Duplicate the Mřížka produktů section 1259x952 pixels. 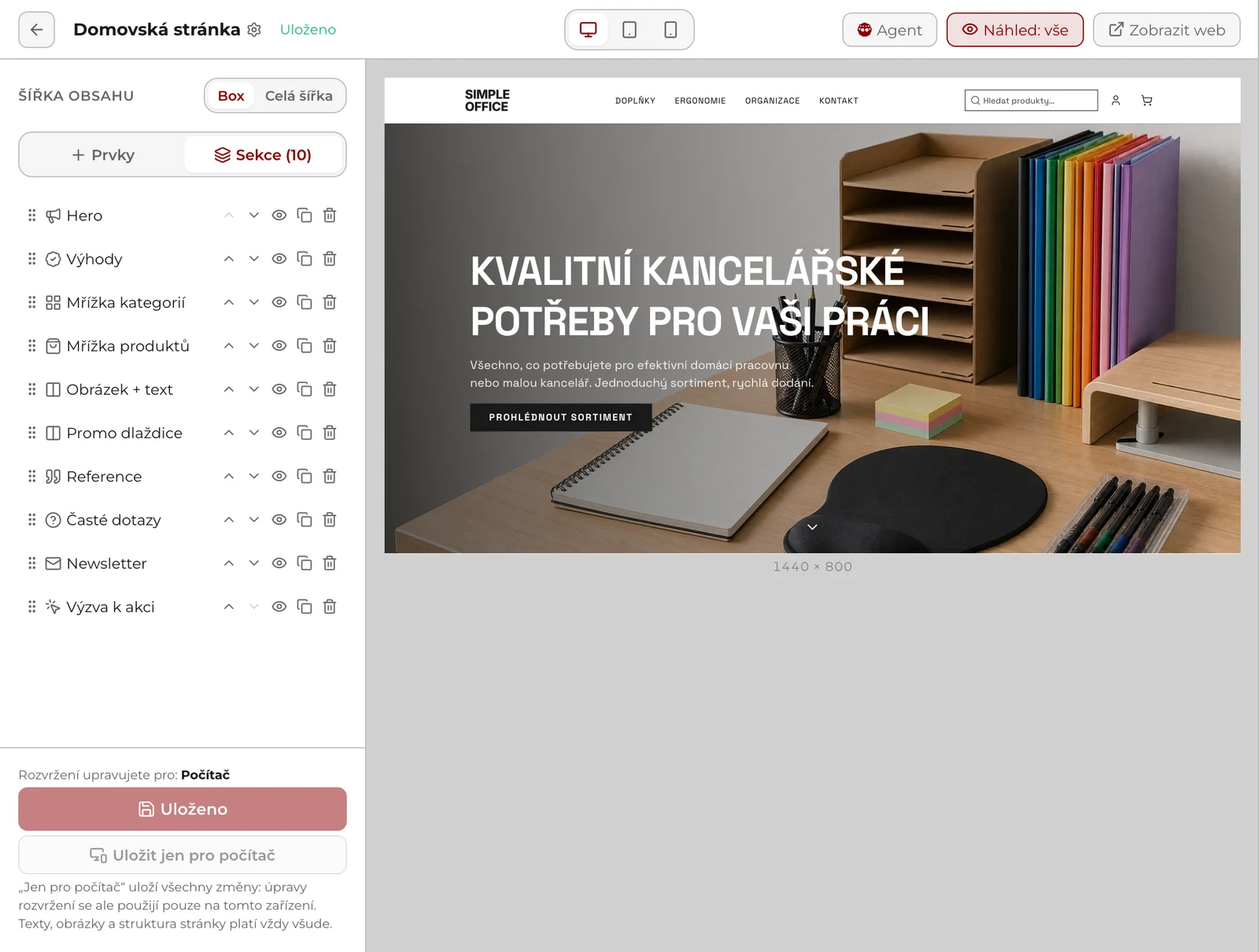(x=305, y=346)
